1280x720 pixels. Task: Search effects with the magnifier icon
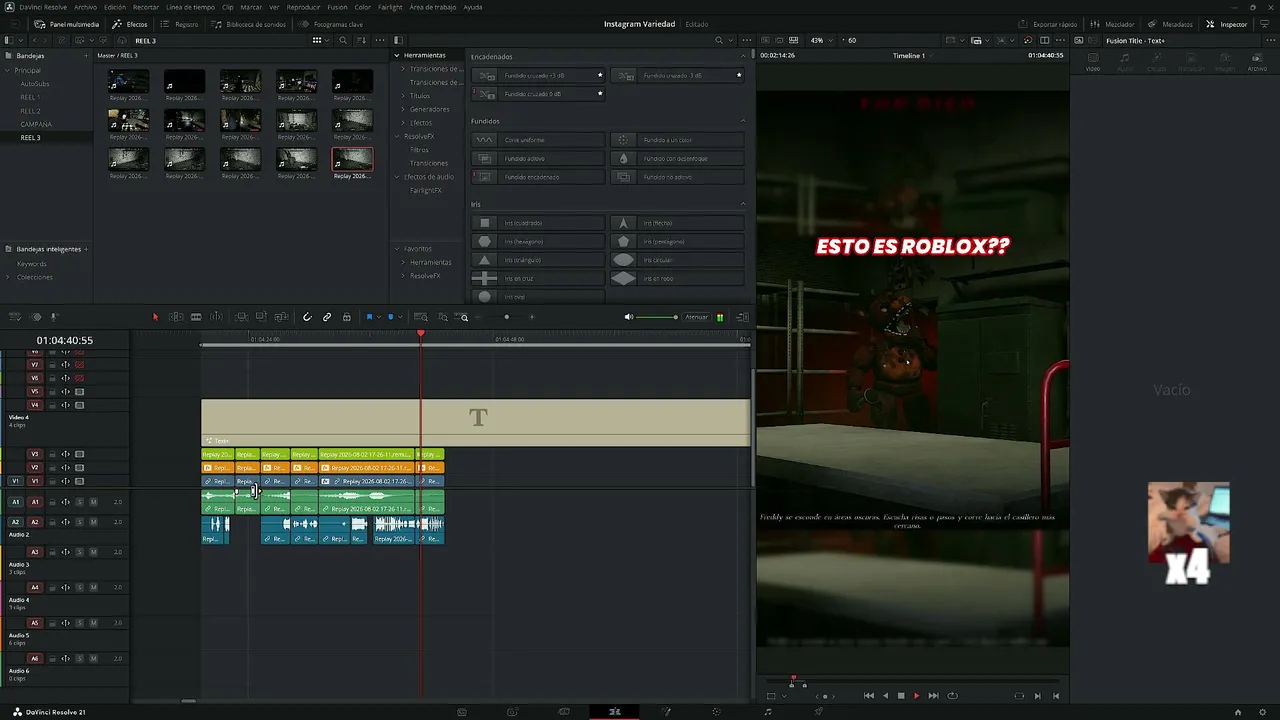click(718, 40)
